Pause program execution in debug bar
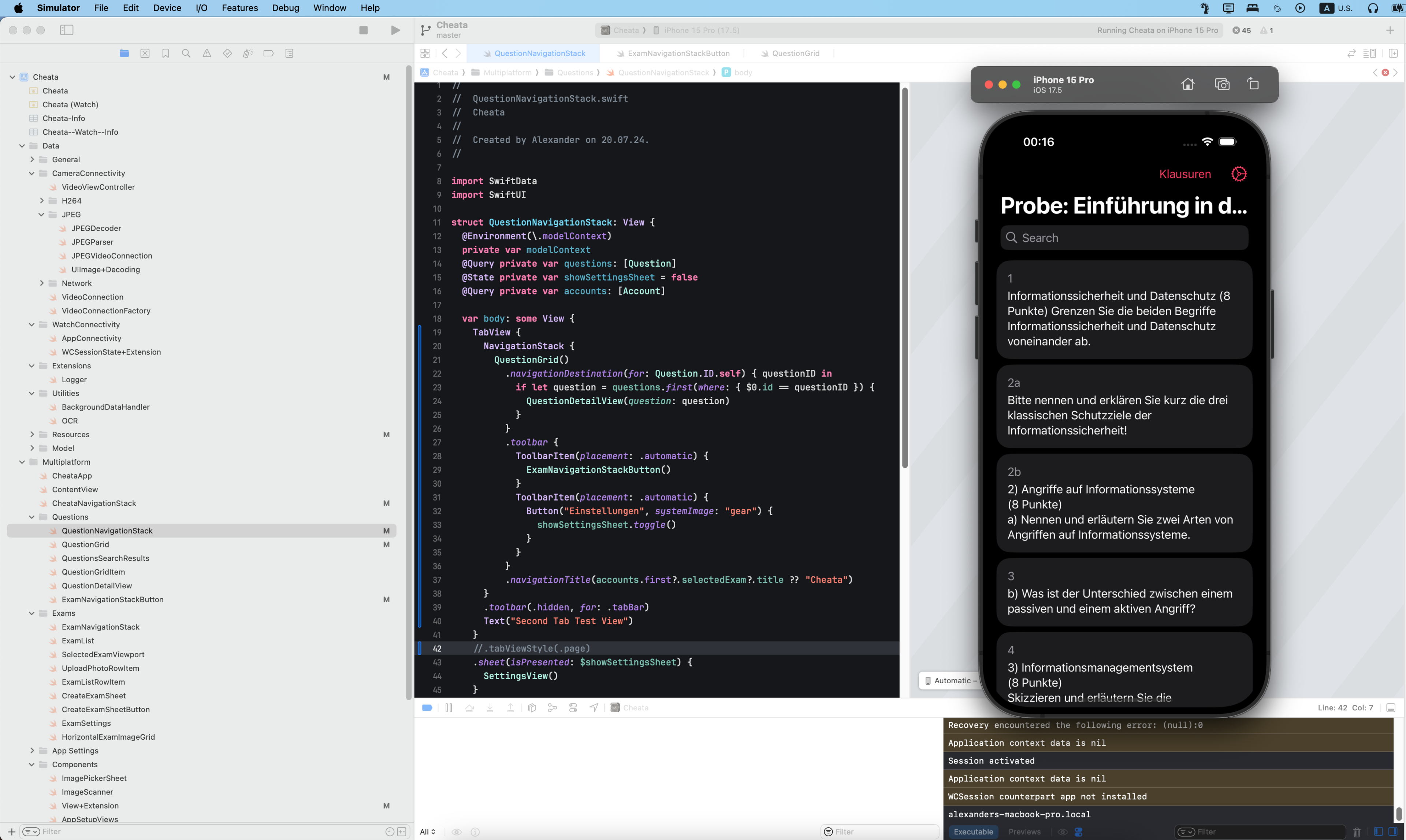1406x840 pixels. coord(448,707)
